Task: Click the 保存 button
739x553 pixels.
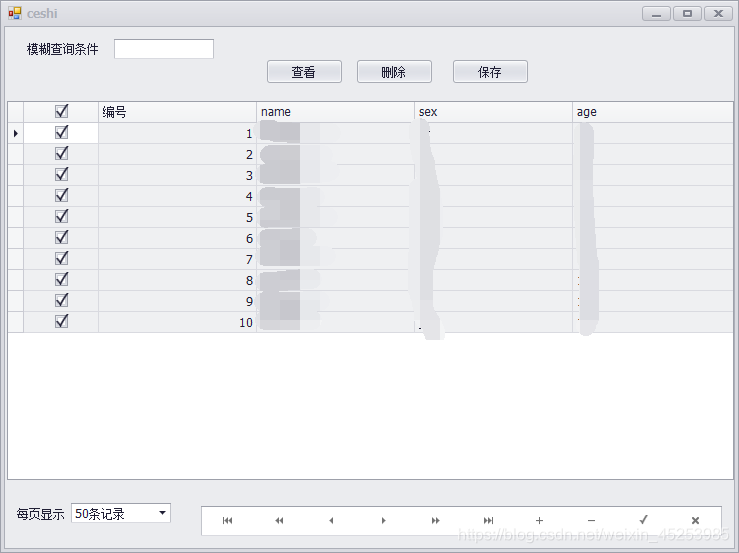Action: point(490,72)
